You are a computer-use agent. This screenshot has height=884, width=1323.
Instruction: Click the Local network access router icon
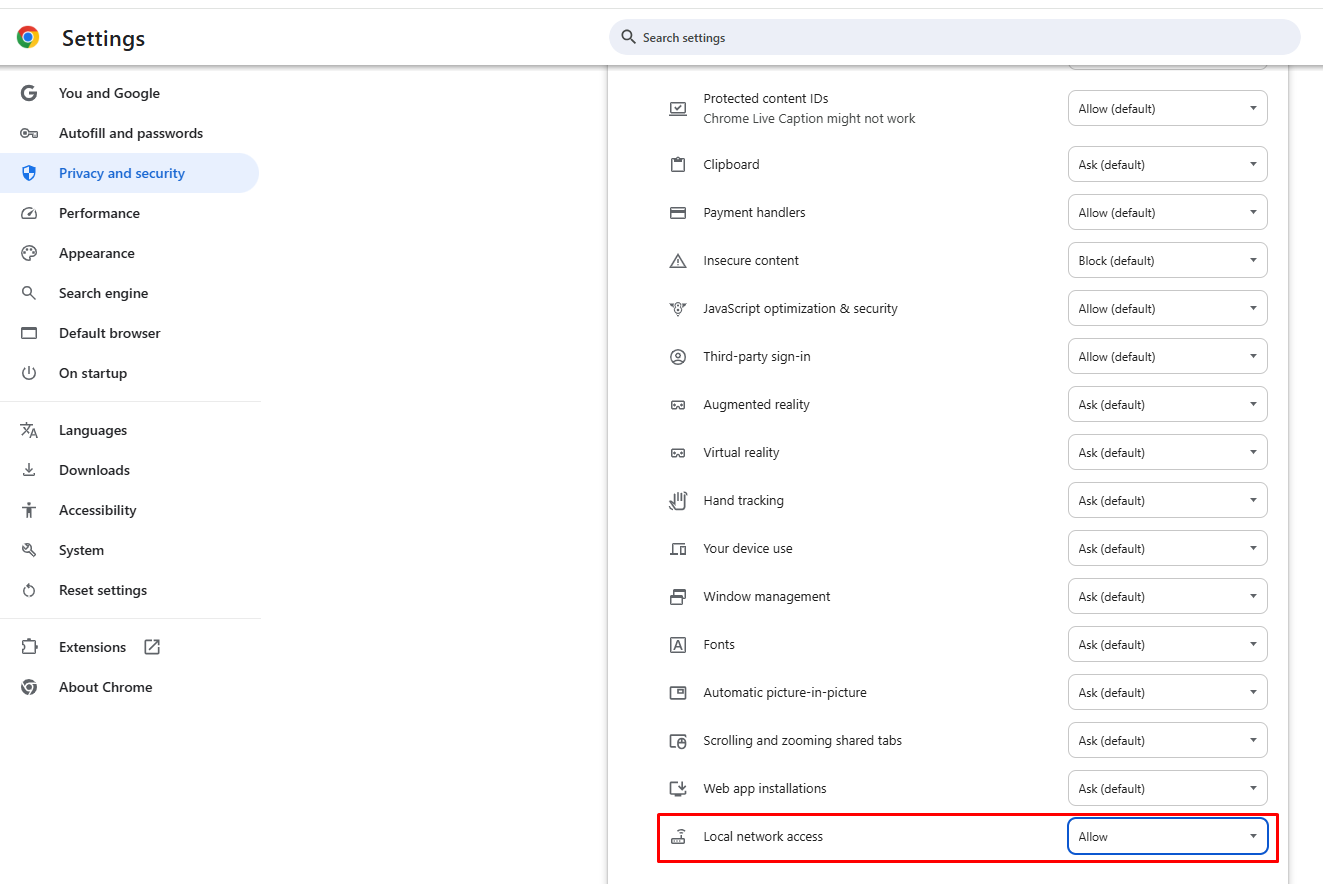coord(678,837)
